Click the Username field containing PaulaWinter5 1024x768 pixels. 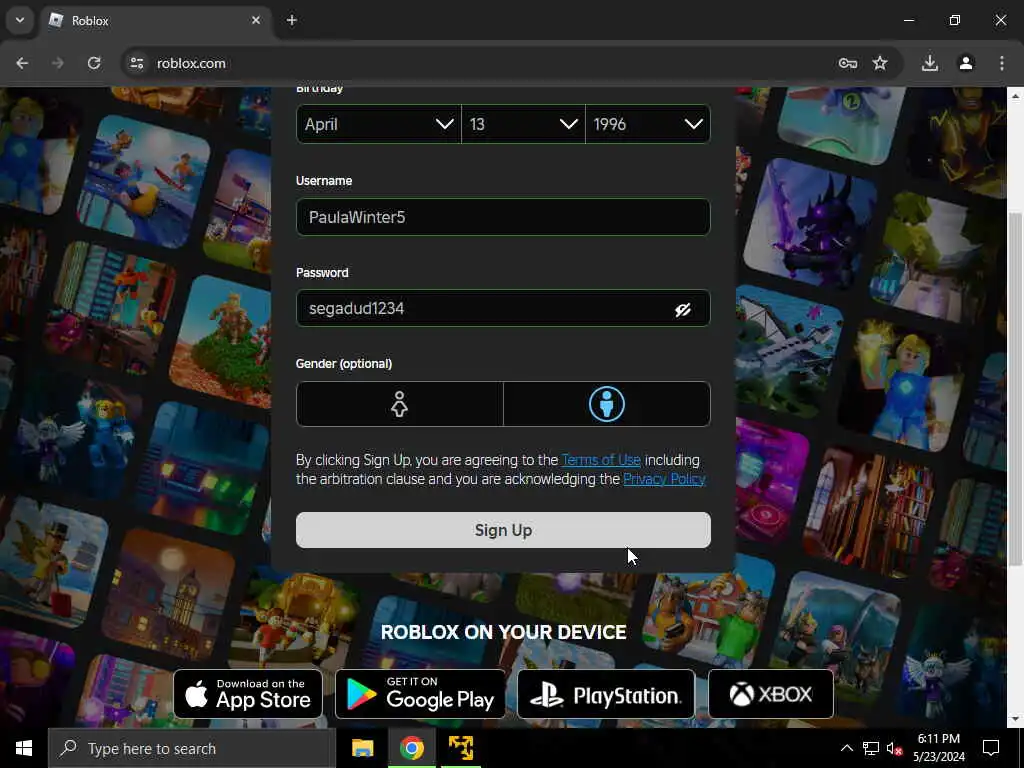tap(503, 217)
